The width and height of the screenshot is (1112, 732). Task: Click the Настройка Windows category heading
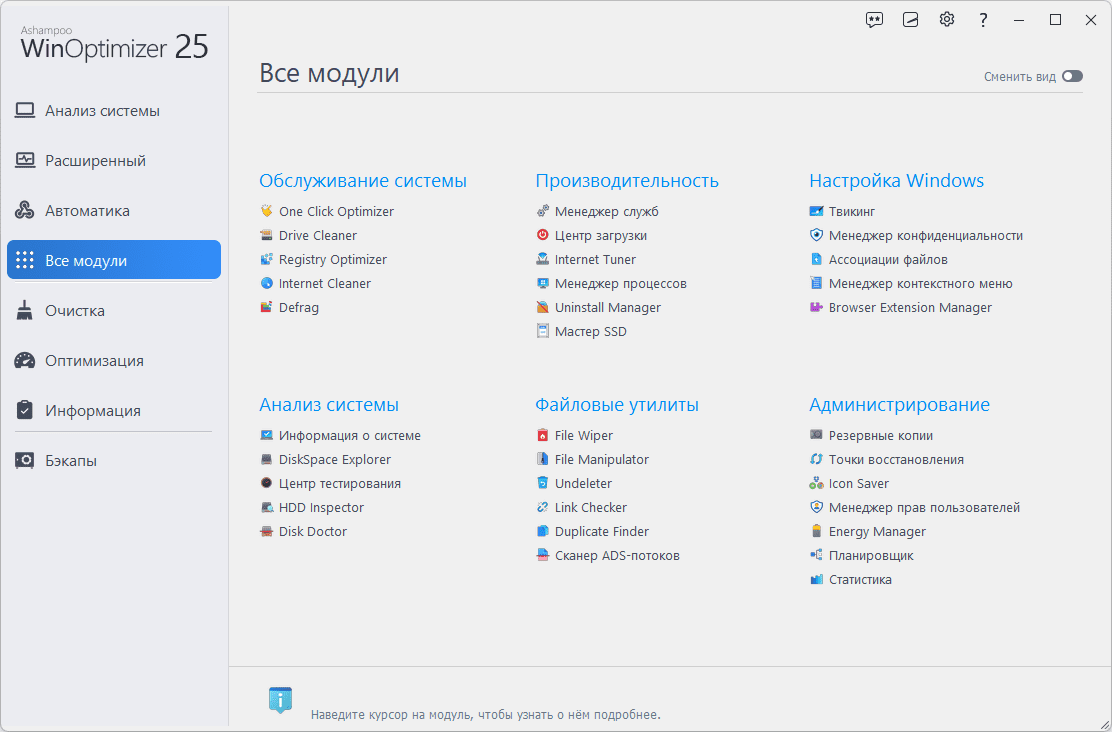[x=896, y=181]
